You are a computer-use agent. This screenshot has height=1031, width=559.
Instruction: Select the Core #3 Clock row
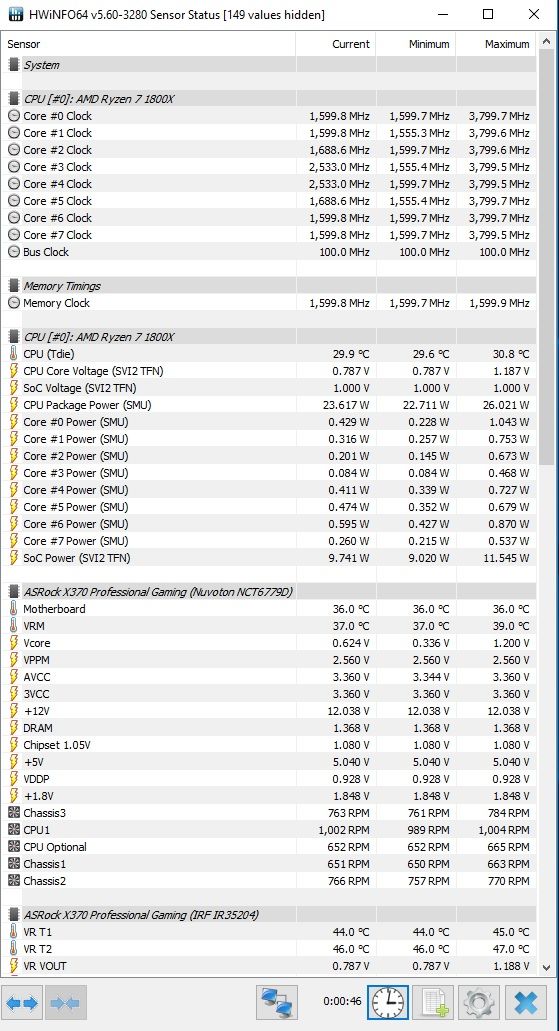click(x=268, y=167)
